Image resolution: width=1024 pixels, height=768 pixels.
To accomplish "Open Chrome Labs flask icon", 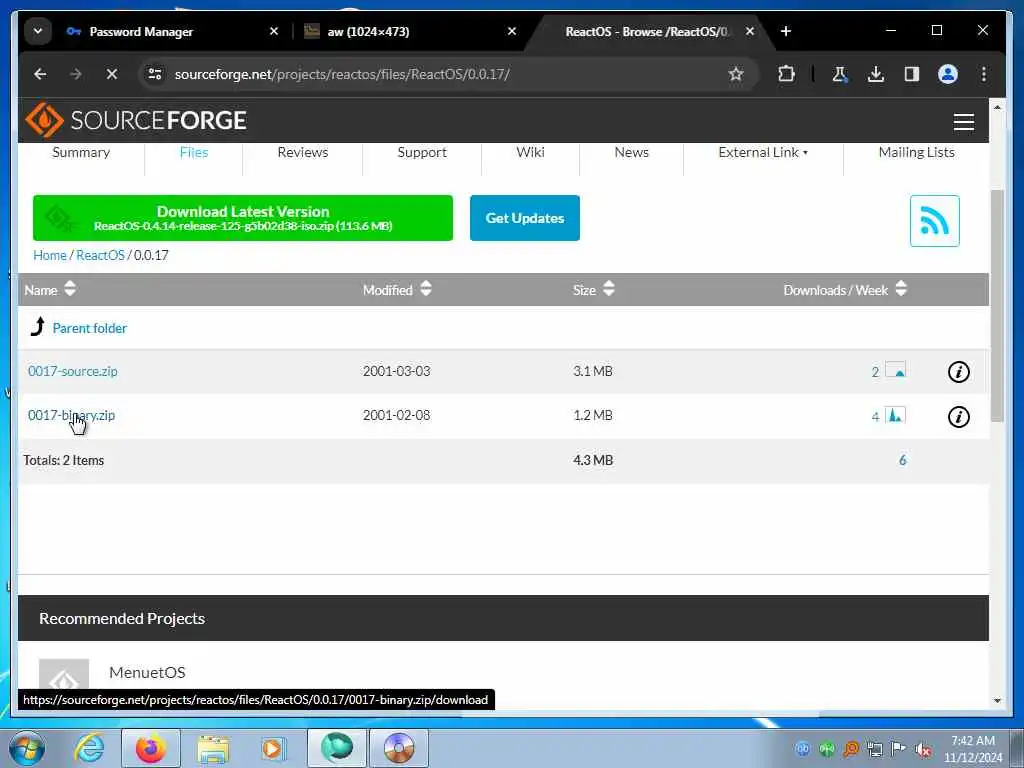I will [839, 74].
